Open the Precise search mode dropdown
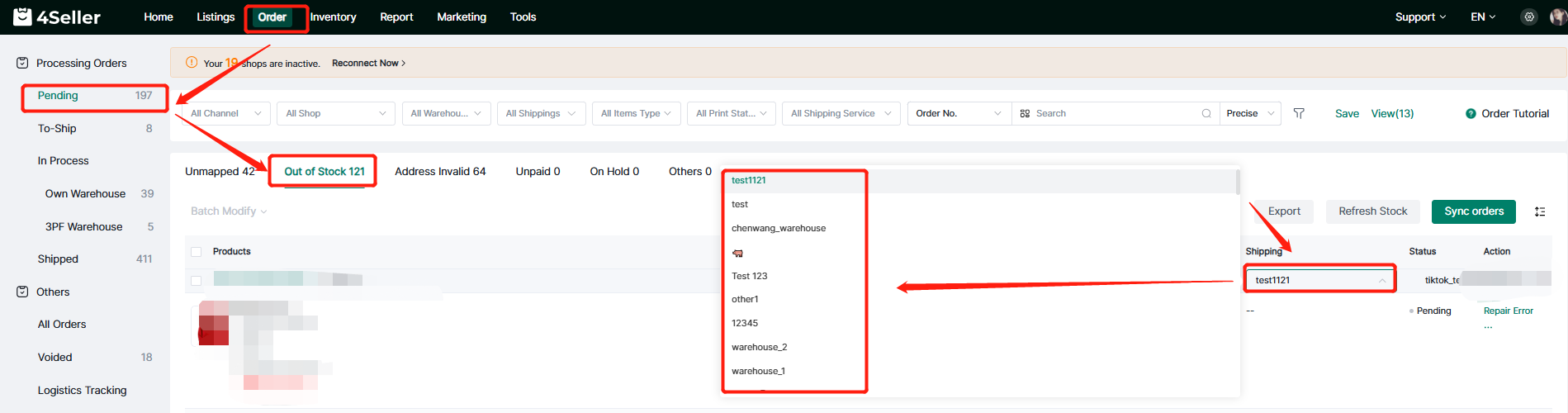 [x=1249, y=113]
